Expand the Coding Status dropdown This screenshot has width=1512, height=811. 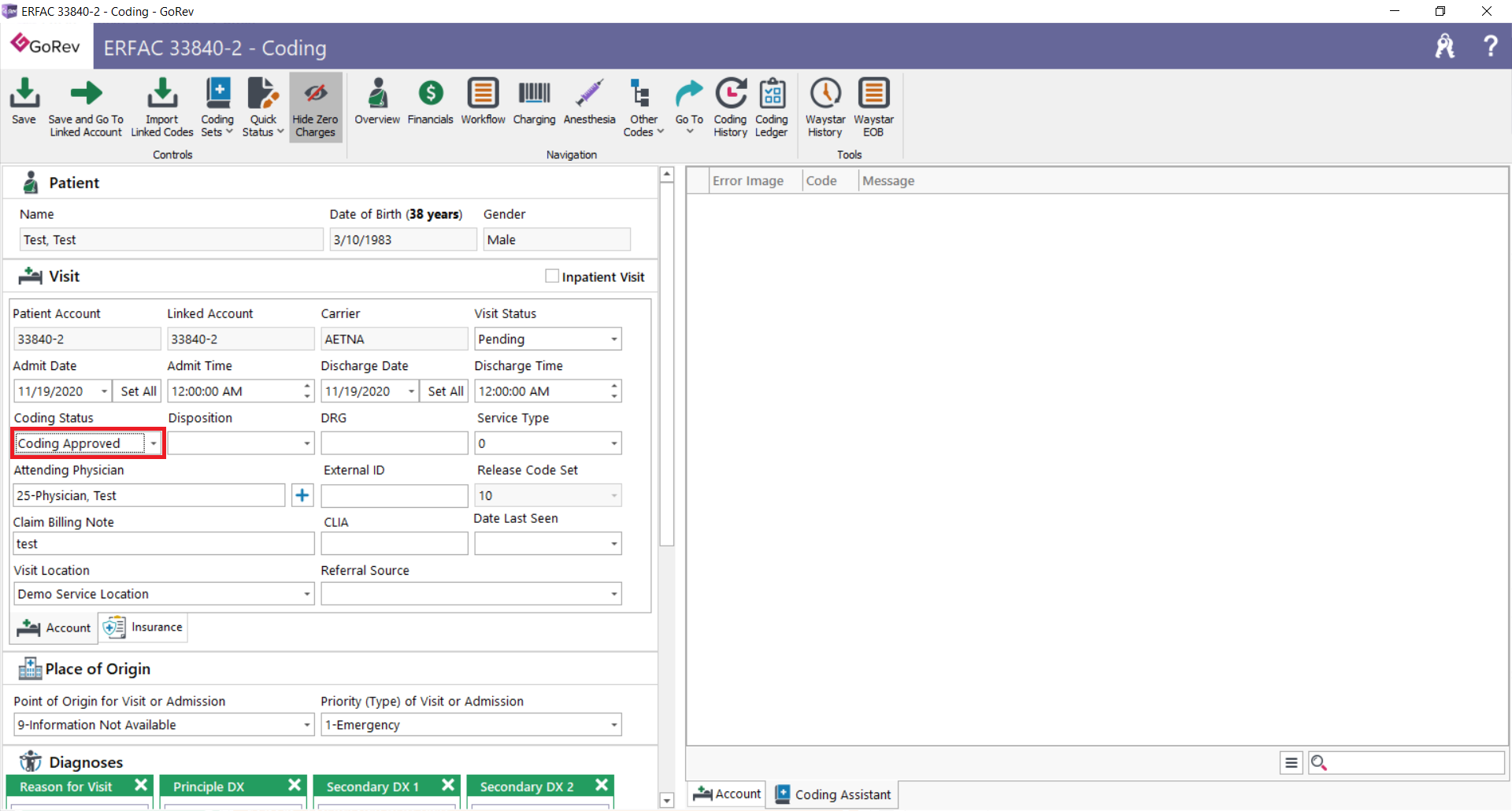pyautogui.click(x=154, y=443)
